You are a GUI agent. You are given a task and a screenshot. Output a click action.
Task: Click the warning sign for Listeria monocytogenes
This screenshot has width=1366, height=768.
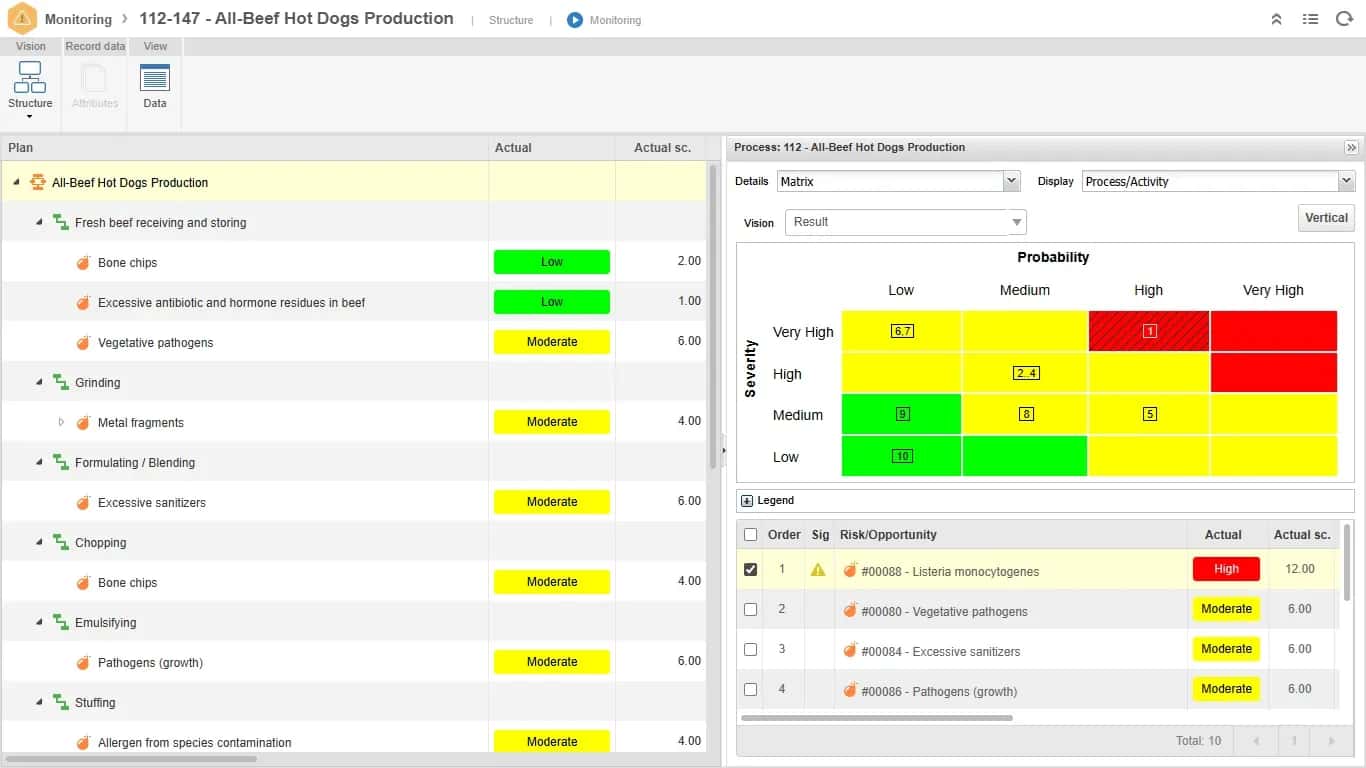[x=818, y=570]
